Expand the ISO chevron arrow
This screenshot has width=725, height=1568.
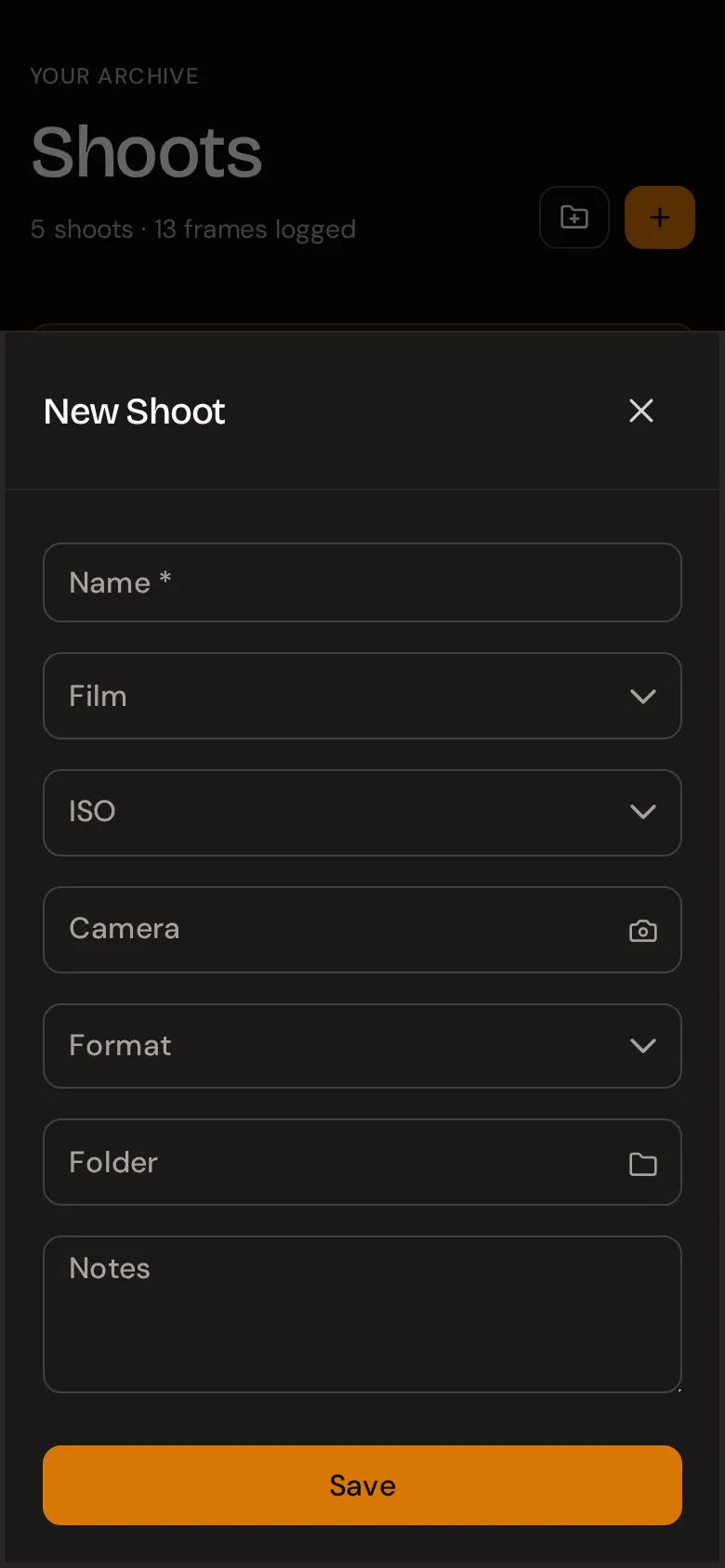(x=643, y=812)
